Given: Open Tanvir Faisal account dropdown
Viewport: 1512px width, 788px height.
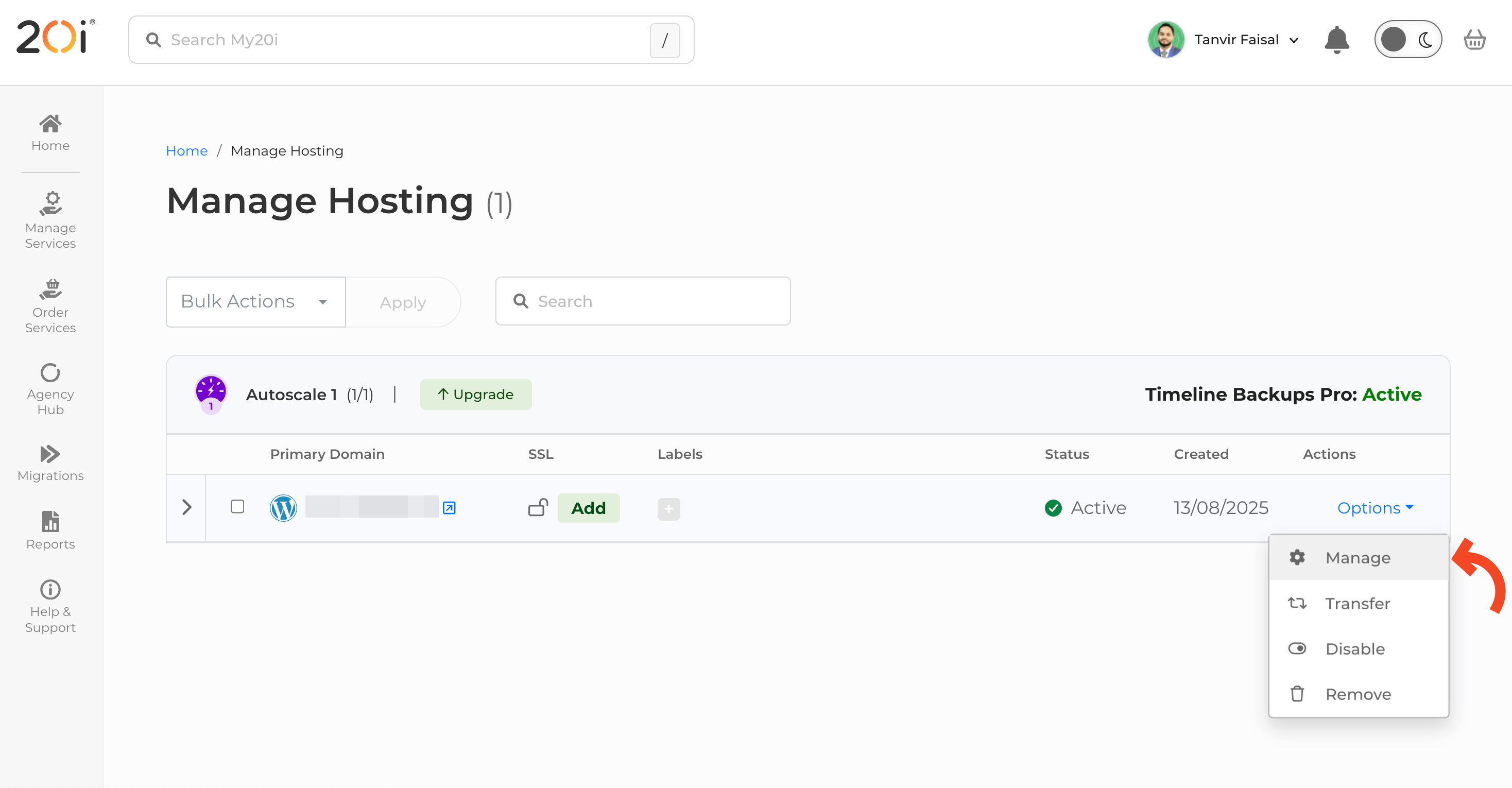Looking at the screenshot, I should coord(1246,39).
